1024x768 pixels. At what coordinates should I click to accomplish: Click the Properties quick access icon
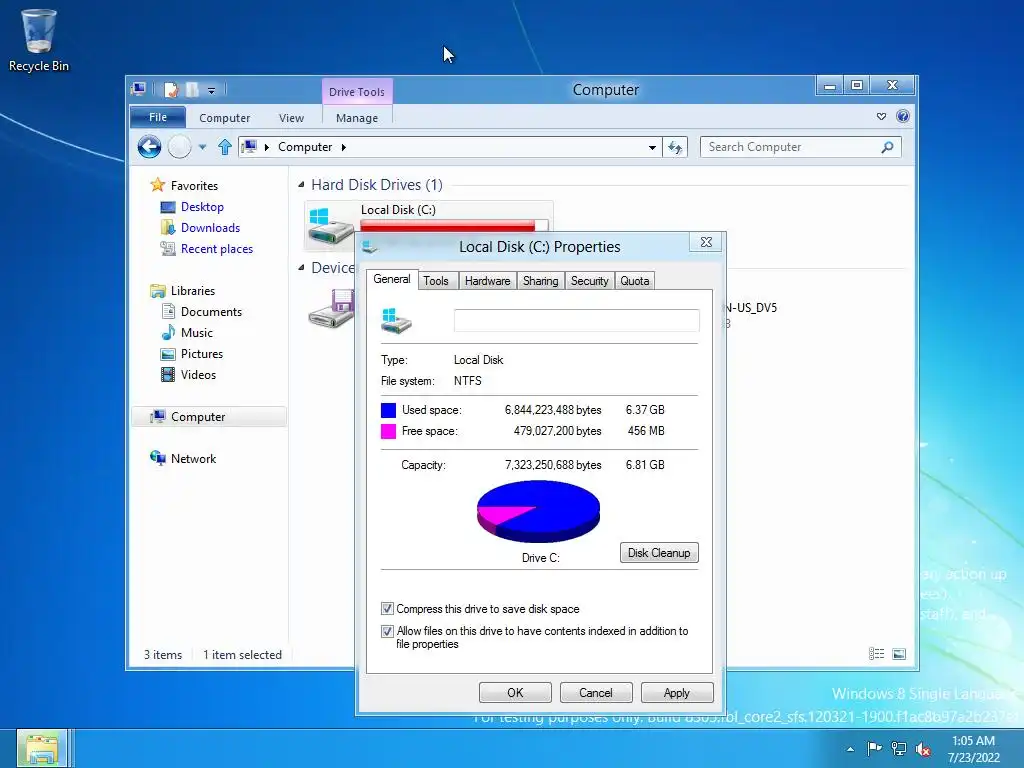(171, 89)
